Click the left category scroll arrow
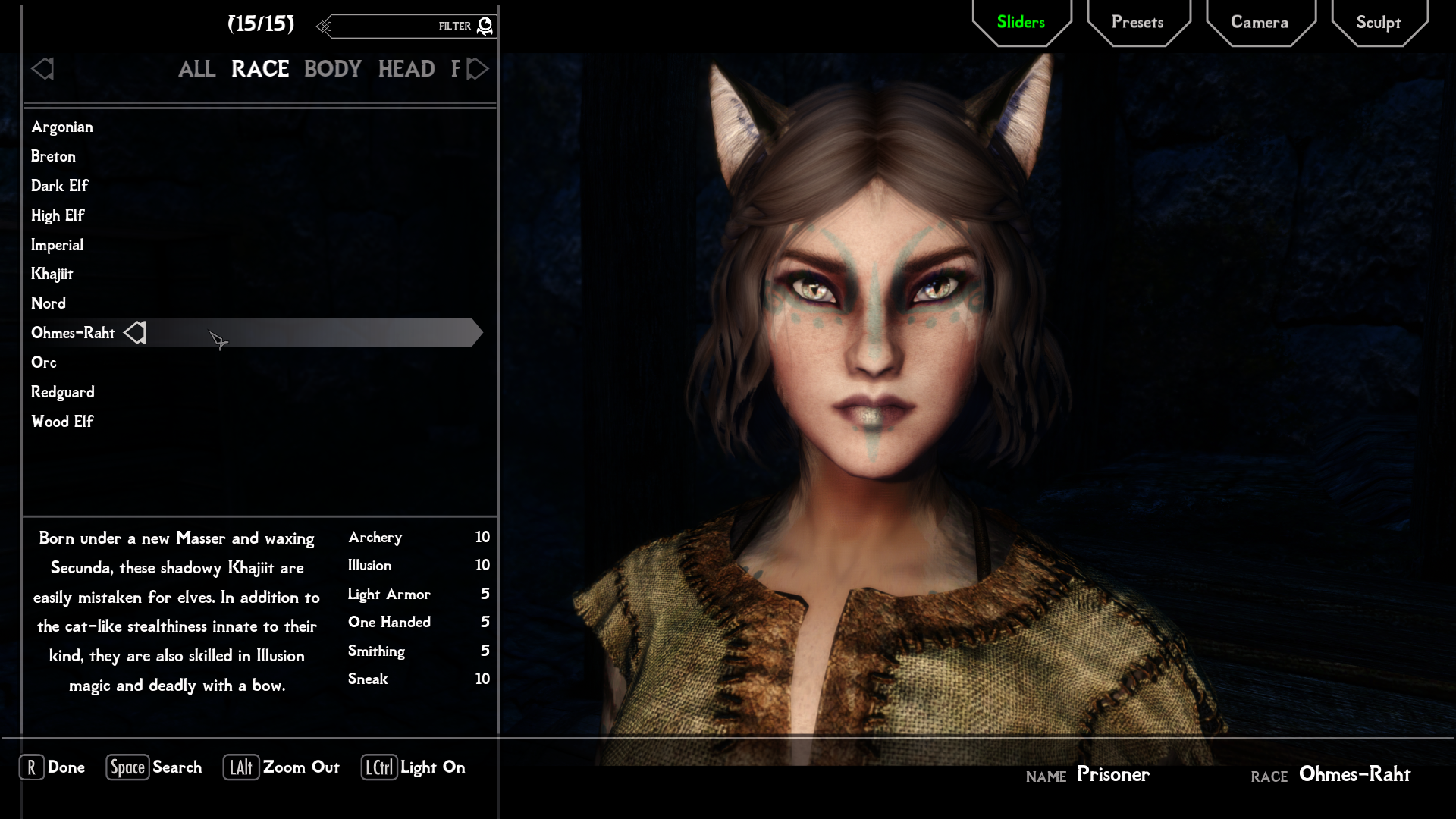Screen dimensions: 1456x819 42,69
